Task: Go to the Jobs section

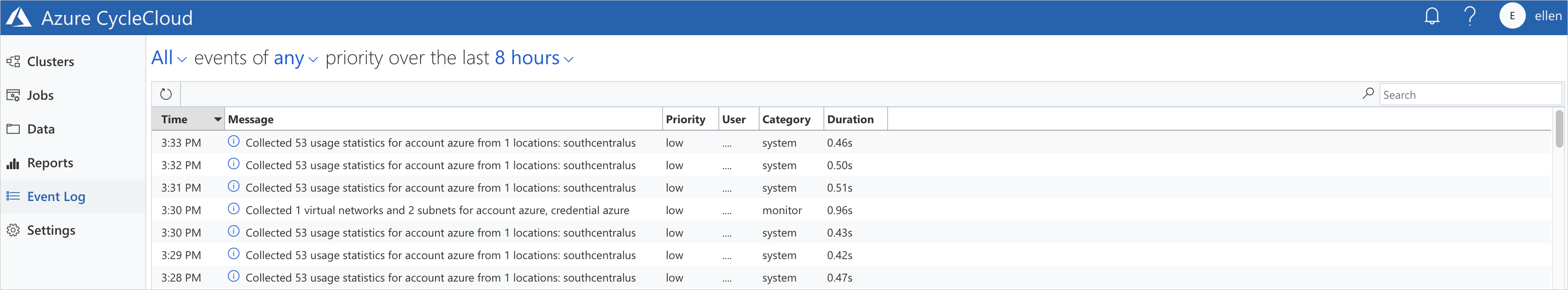Action: coord(40,96)
